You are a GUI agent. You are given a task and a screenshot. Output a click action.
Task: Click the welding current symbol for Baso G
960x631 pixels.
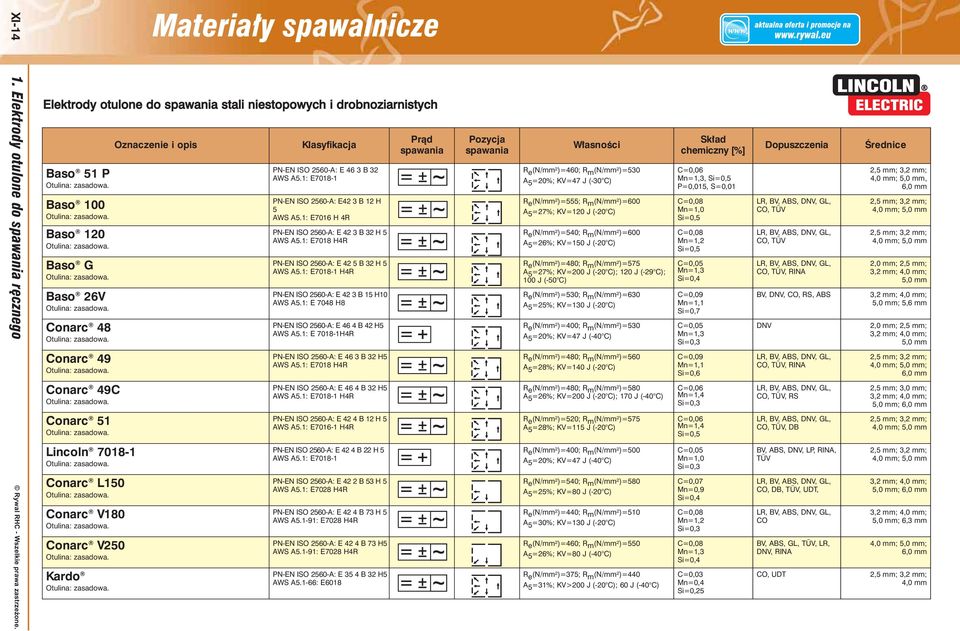(422, 272)
